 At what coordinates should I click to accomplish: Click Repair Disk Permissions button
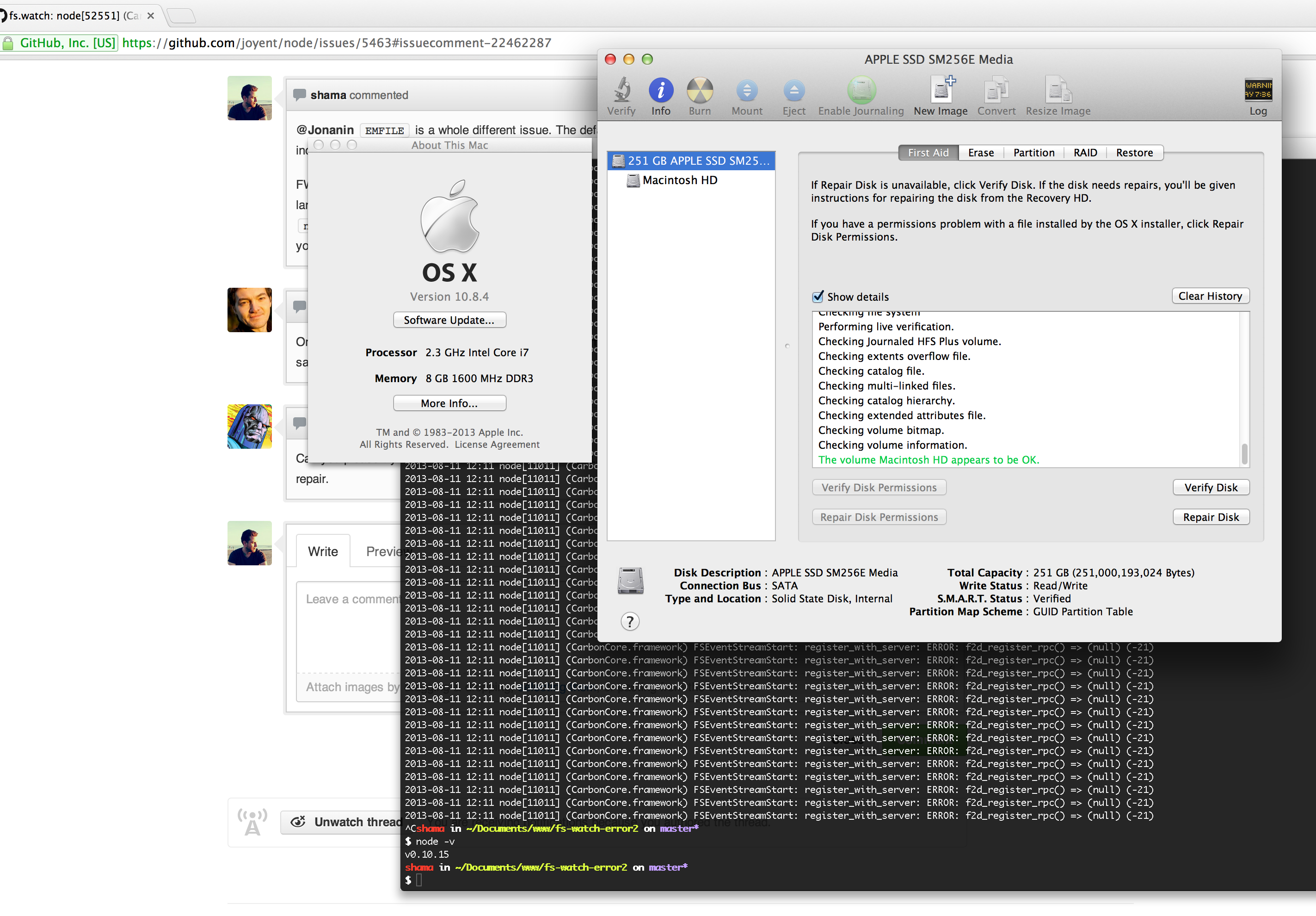(x=879, y=517)
